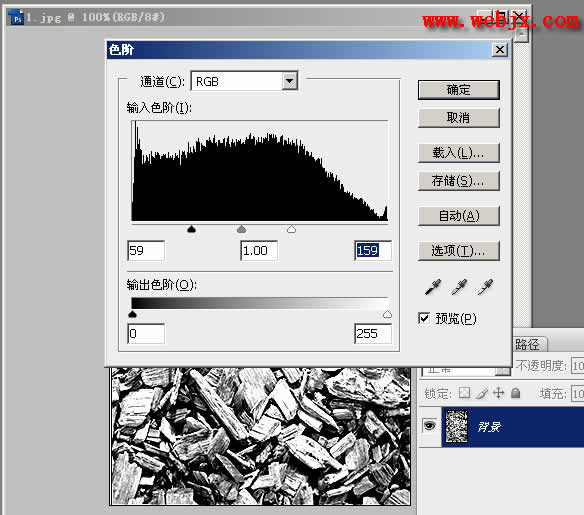Click the histogram display area
The height and width of the screenshot is (515, 584).
tap(260, 171)
